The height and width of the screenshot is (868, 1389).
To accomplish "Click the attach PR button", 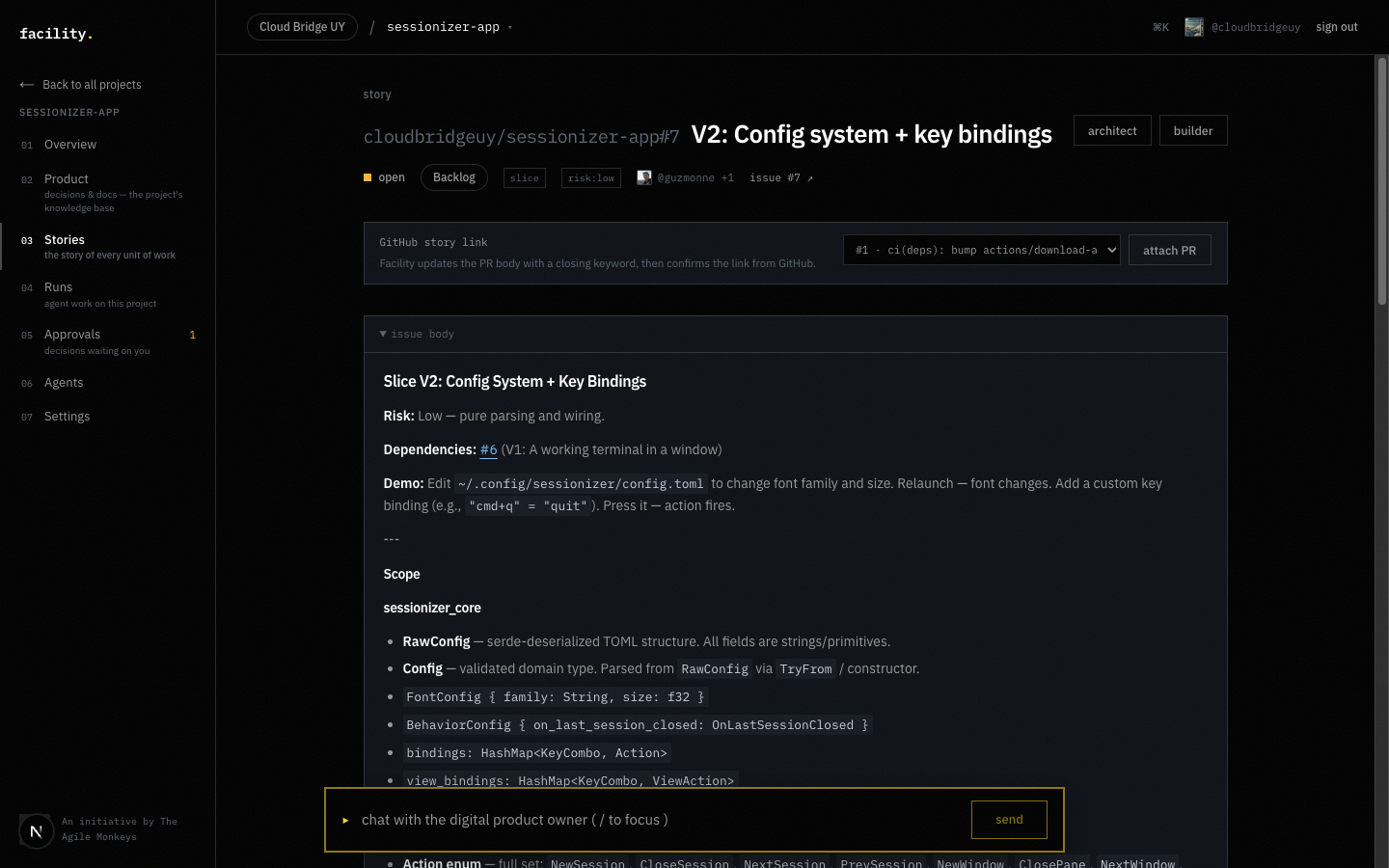I will 1170,250.
